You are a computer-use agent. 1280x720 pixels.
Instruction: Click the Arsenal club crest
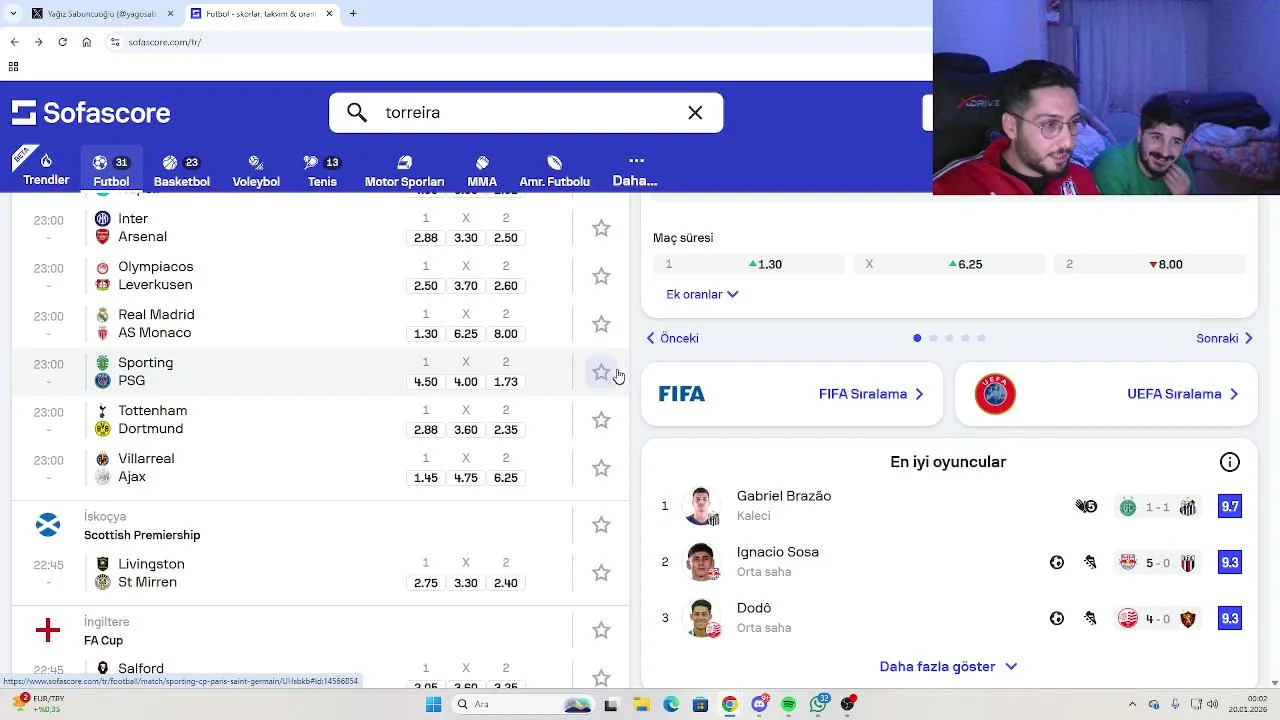pyautogui.click(x=102, y=237)
